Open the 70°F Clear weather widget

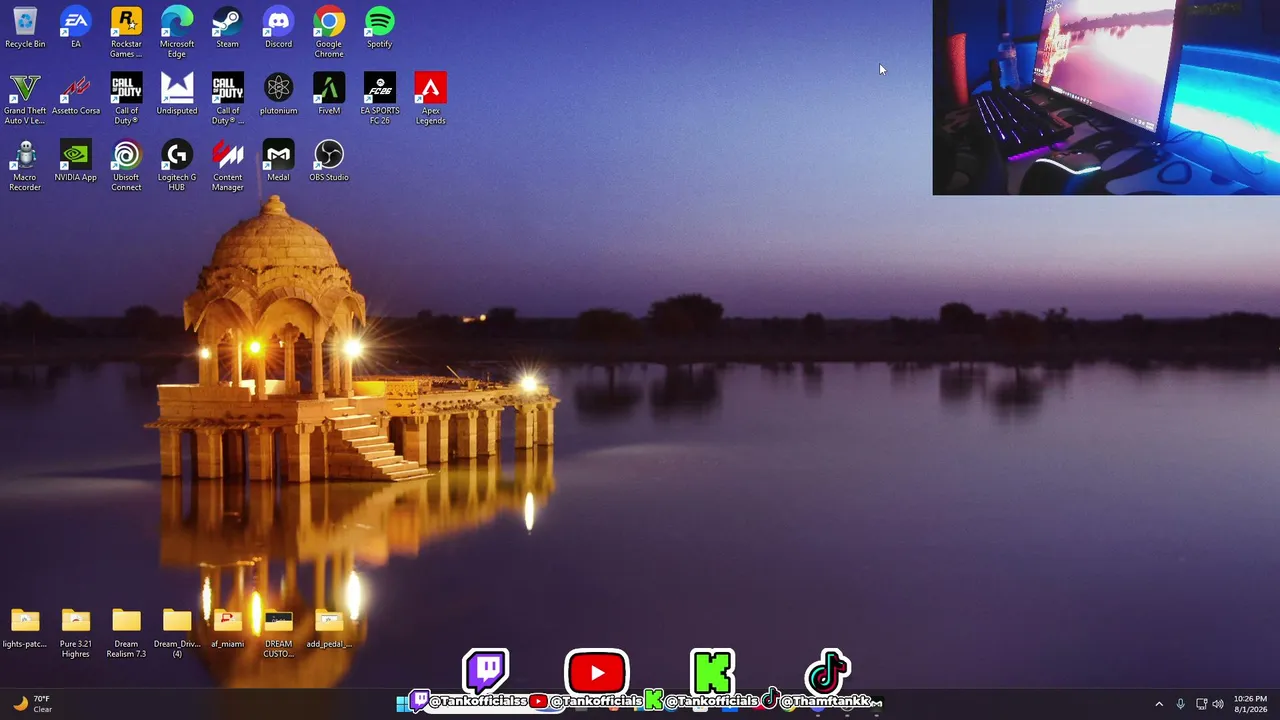click(32, 704)
